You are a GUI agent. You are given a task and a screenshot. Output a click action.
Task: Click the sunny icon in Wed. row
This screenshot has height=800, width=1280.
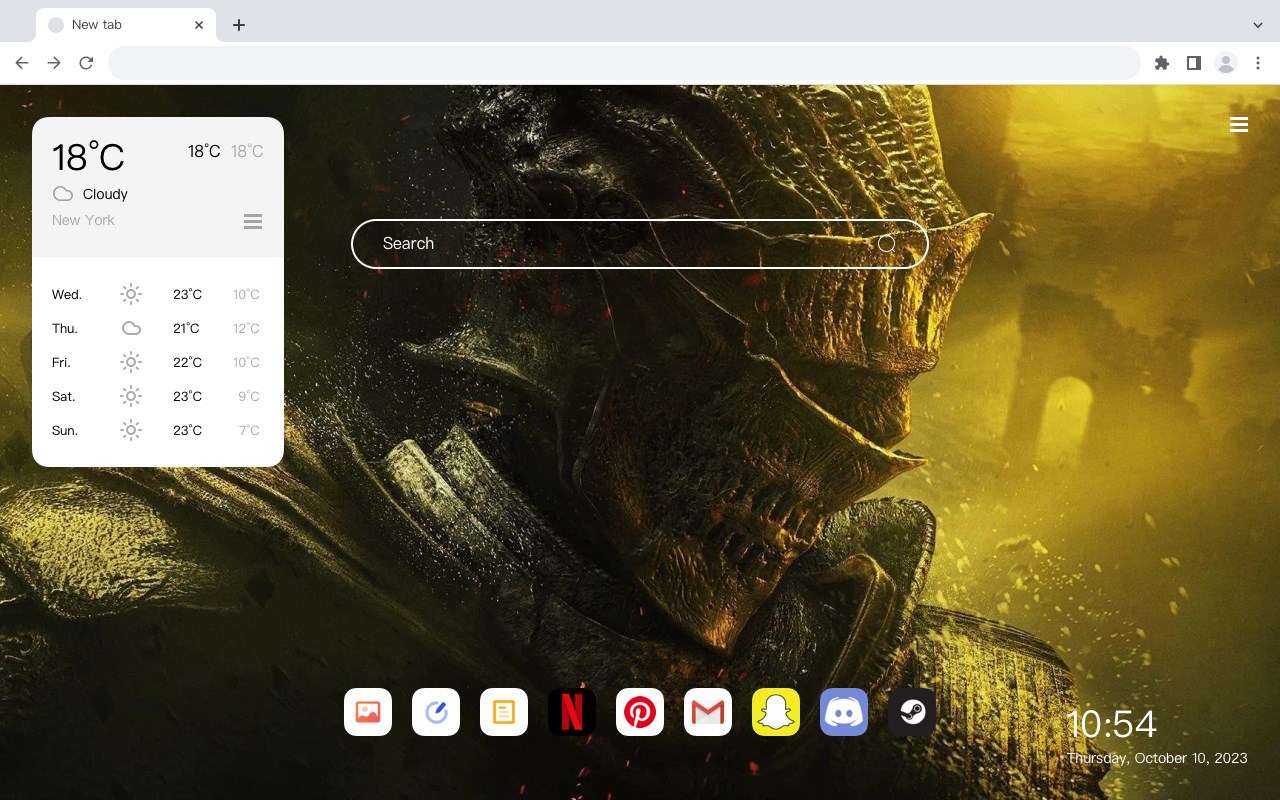pos(131,294)
